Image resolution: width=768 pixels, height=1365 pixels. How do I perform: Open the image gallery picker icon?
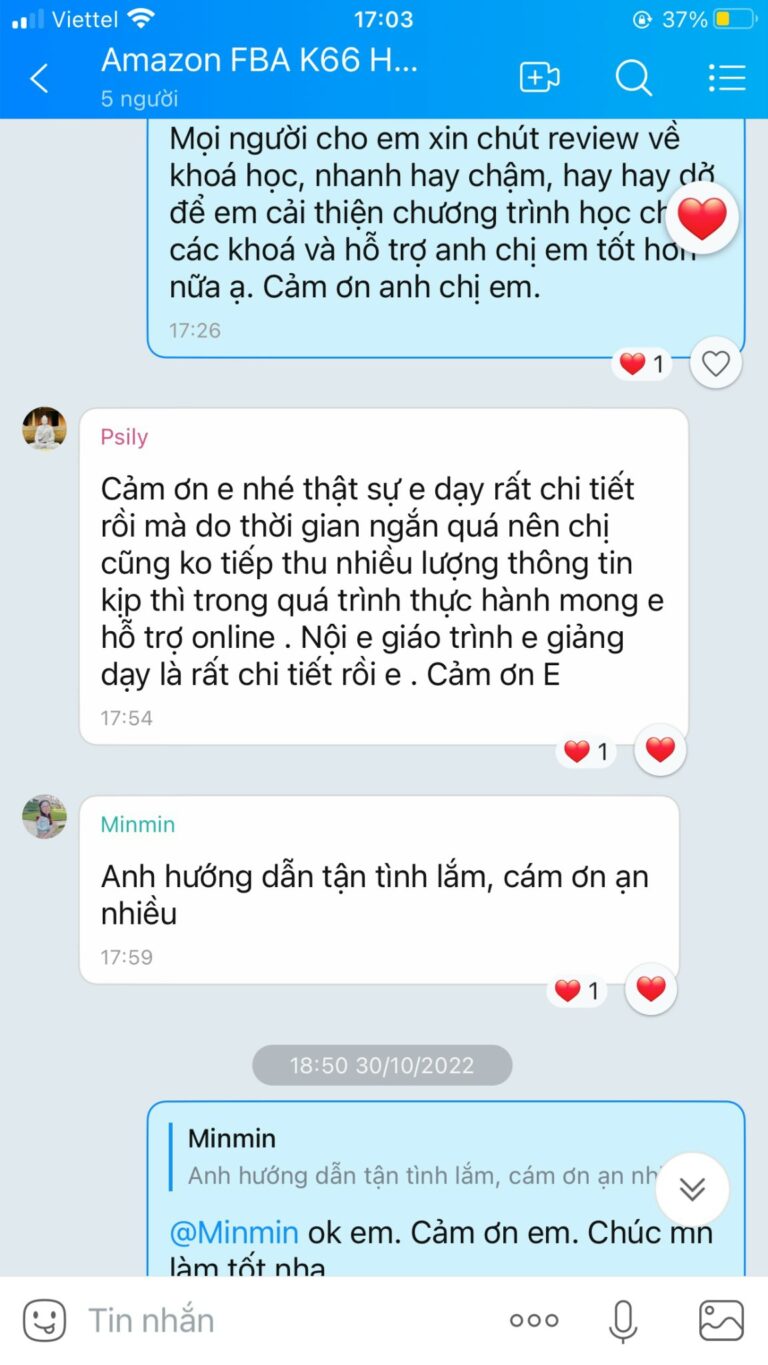point(721,1320)
